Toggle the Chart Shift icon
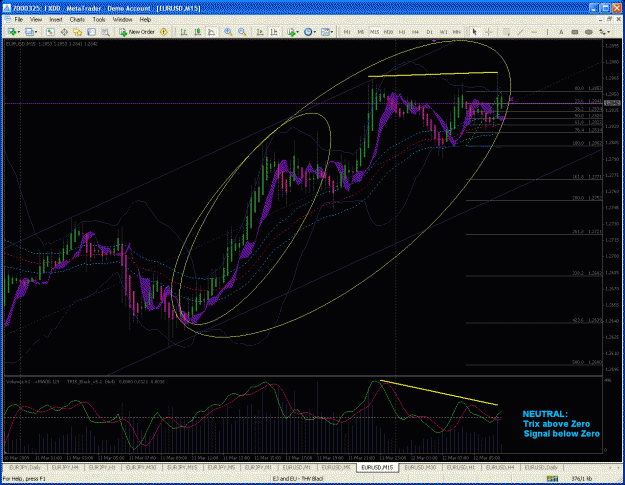This screenshot has height=485, width=625. click(x=274, y=32)
